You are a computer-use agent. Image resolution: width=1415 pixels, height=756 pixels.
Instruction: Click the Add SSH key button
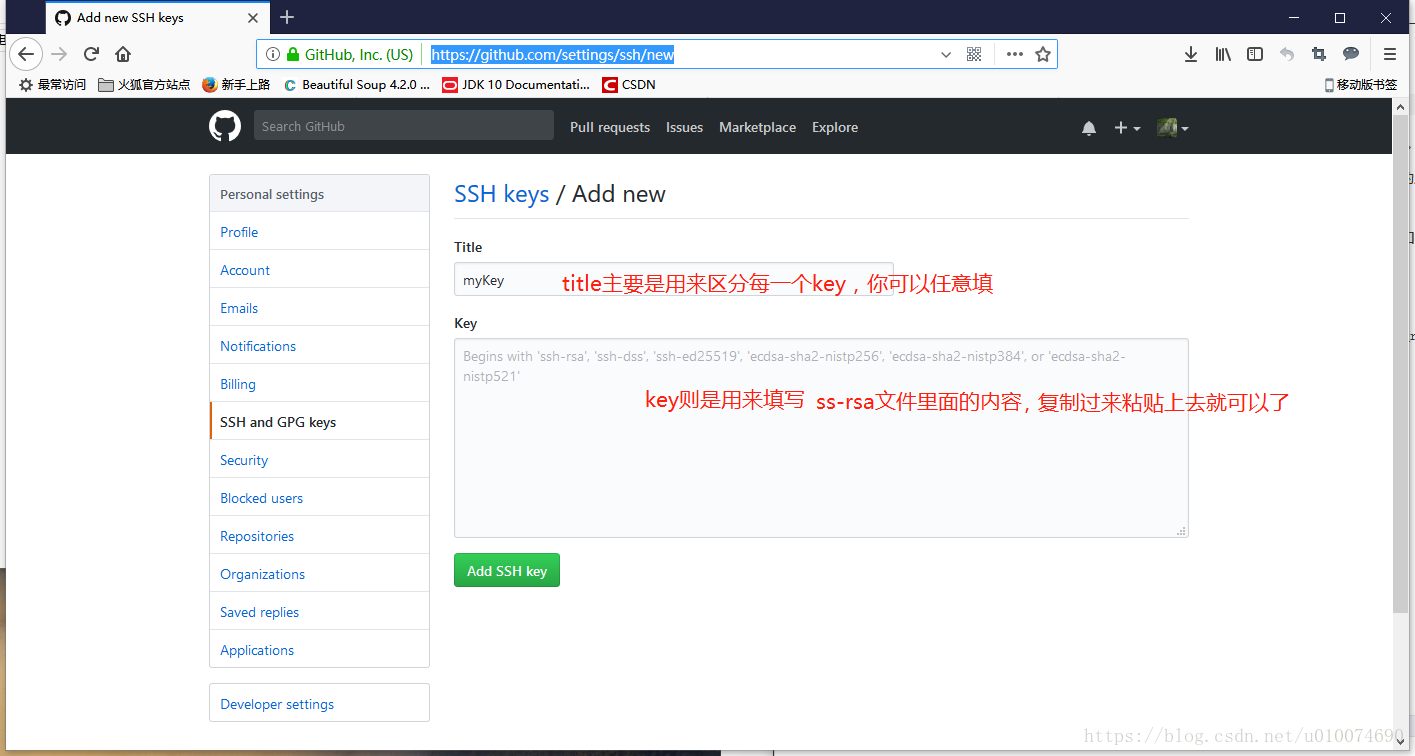tap(507, 571)
